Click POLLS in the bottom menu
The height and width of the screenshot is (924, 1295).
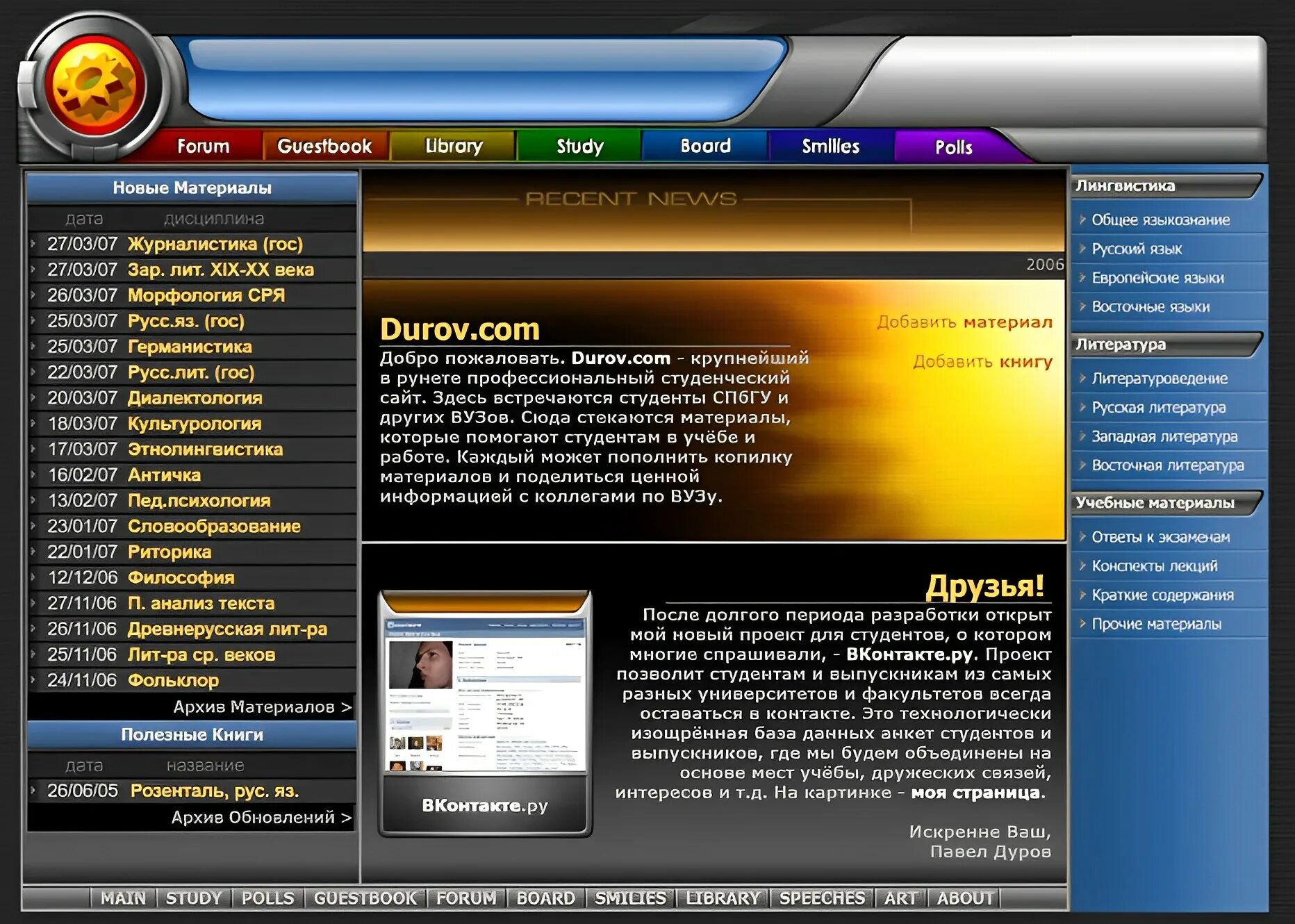click(x=268, y=898)
